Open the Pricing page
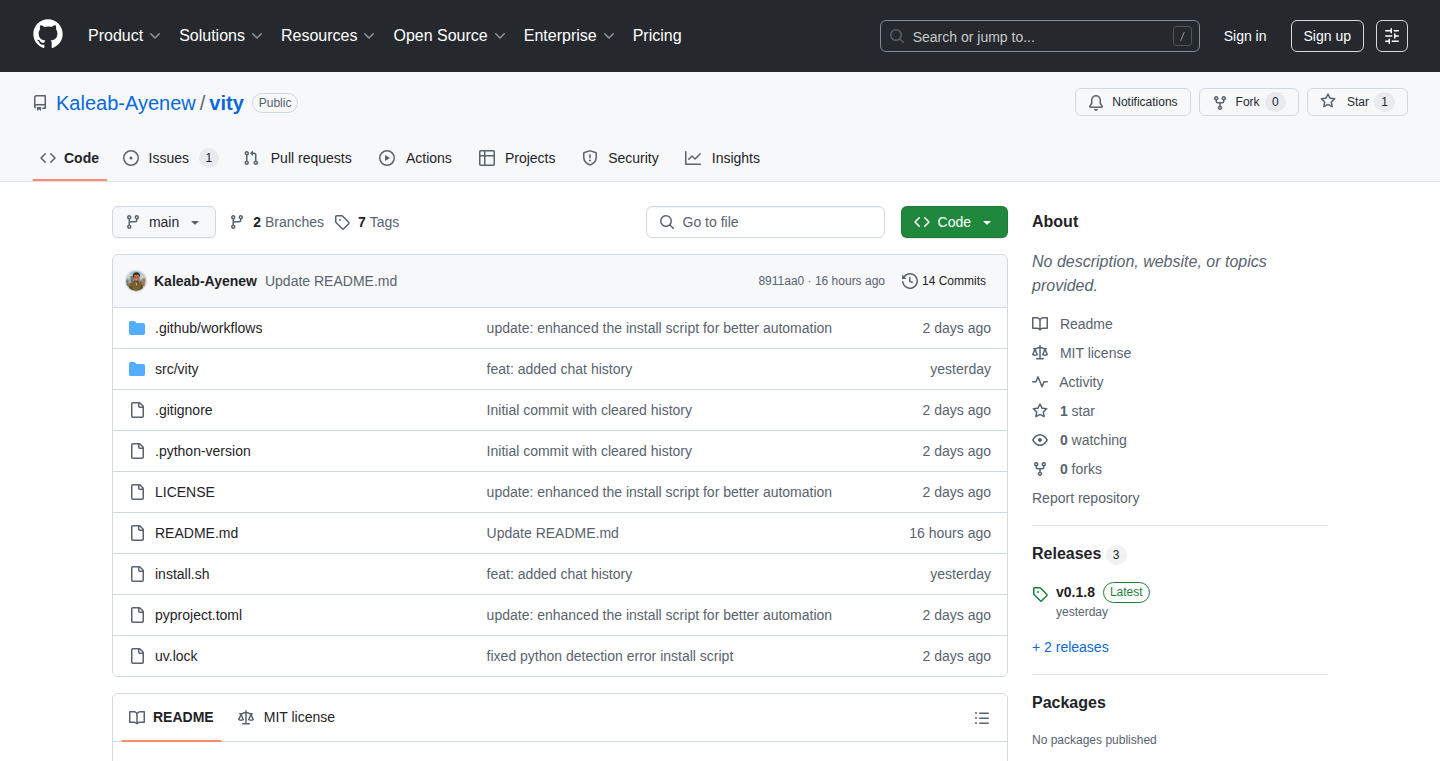The image size is (1440, 761). pos(657,36)
